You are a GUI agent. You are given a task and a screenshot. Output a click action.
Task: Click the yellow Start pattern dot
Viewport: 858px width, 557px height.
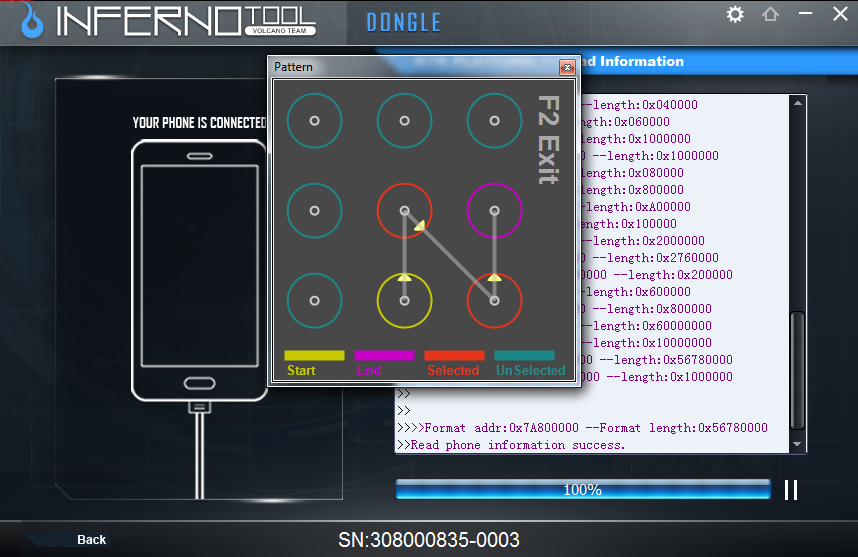(404, 300)
